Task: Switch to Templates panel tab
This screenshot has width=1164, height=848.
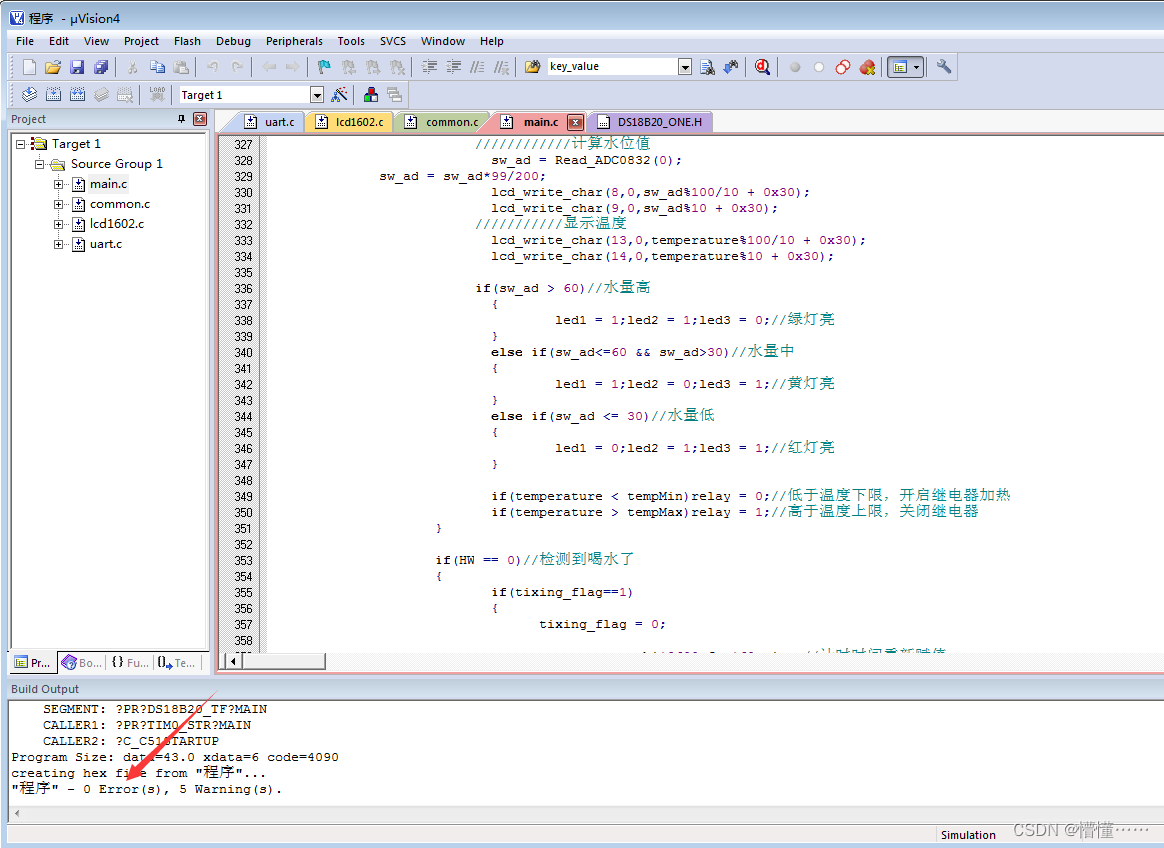Action: pyautogui.click(x=177, y=662)
